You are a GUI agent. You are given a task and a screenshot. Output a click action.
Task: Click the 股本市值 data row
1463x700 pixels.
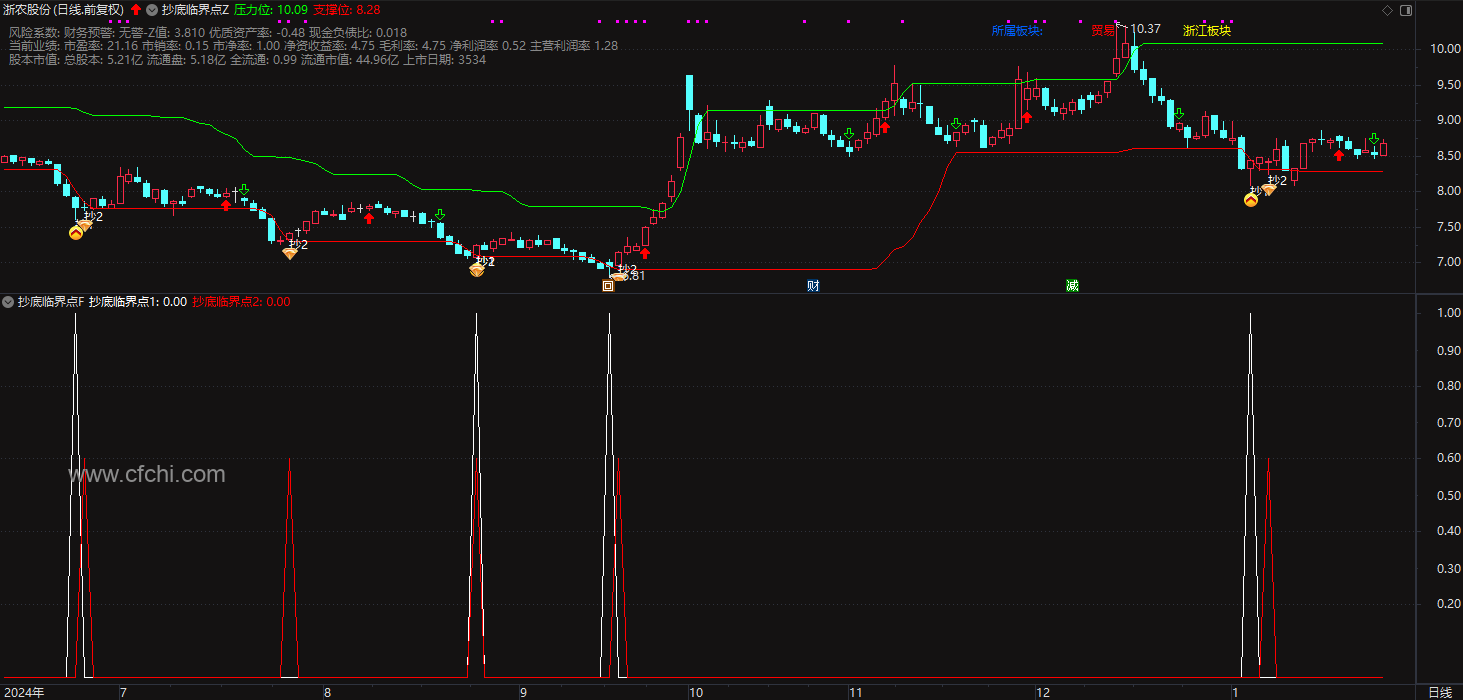pos(247,60)
